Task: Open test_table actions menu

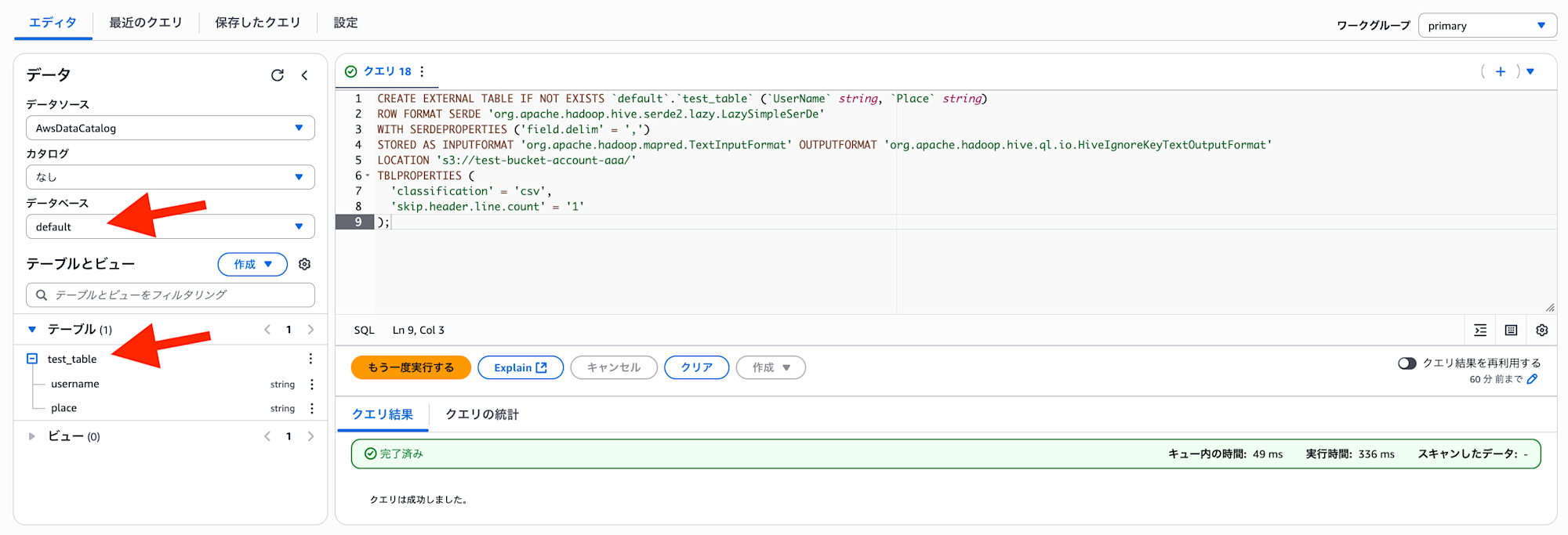Action: click(x=310, y=359)
